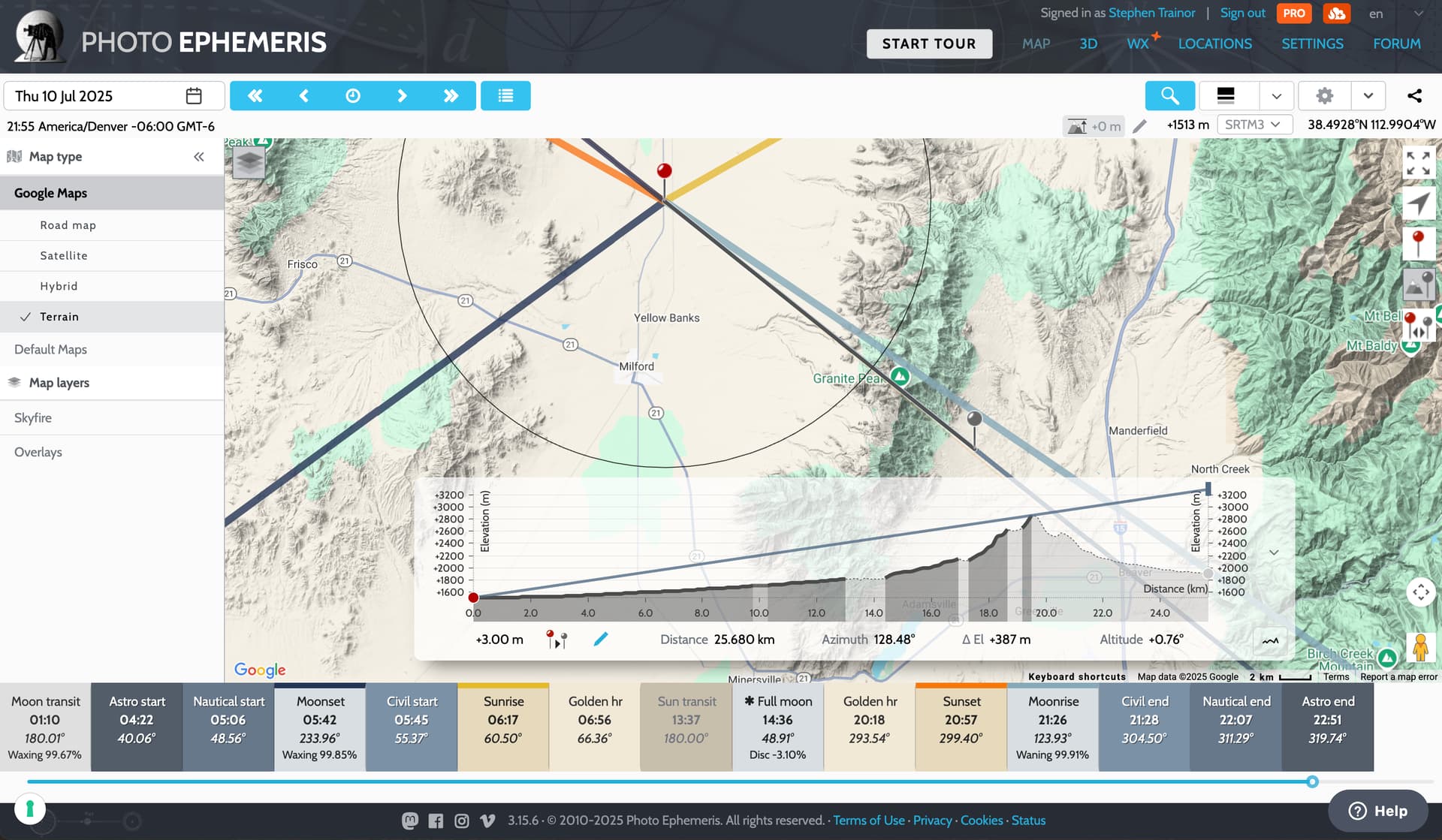Select the checked Terrain map type
Image resolution: width=1442 pixels, height=840 pixels.
click(112, 317)
